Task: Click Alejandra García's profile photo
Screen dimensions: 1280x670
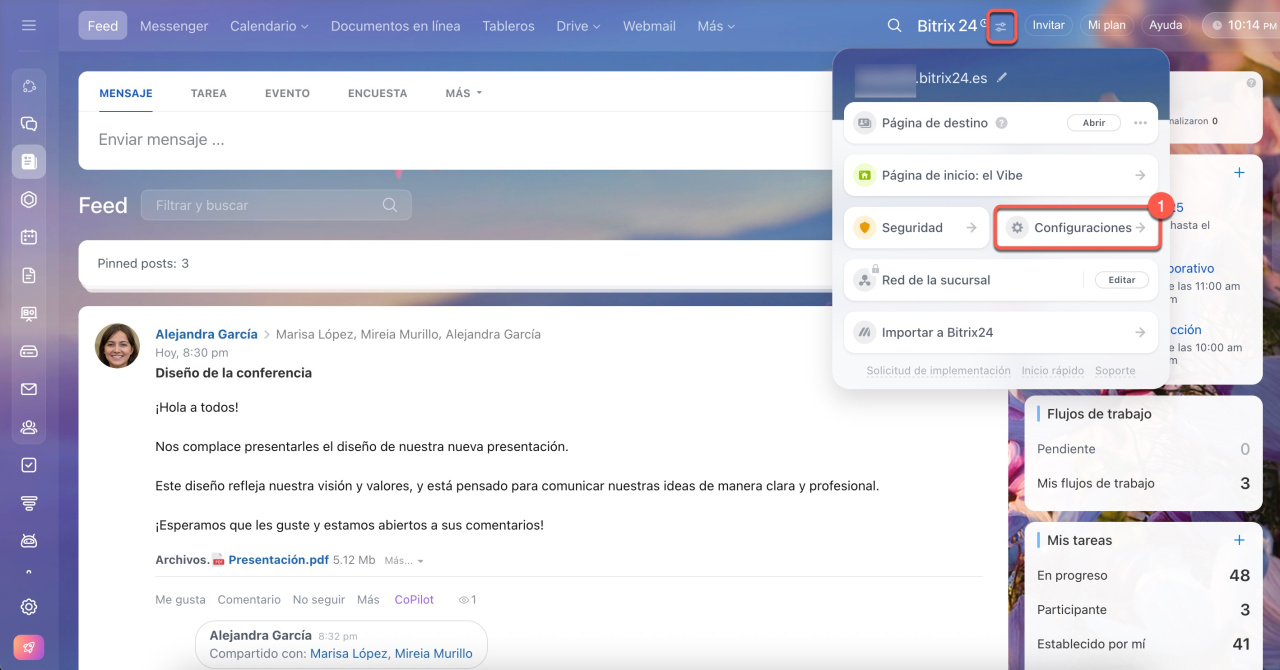Action: click(117, 346)
